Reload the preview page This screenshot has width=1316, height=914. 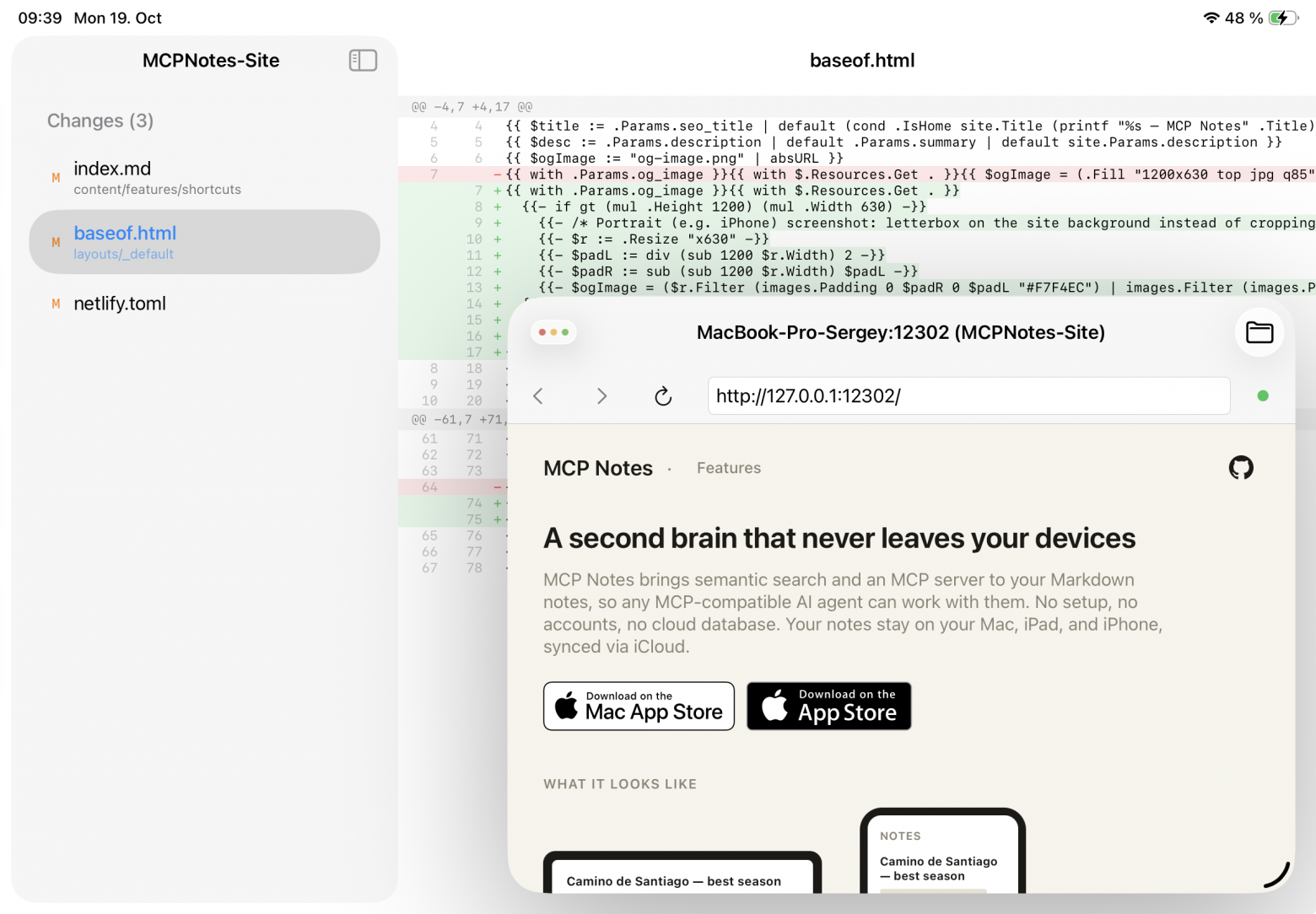(663, 396)
